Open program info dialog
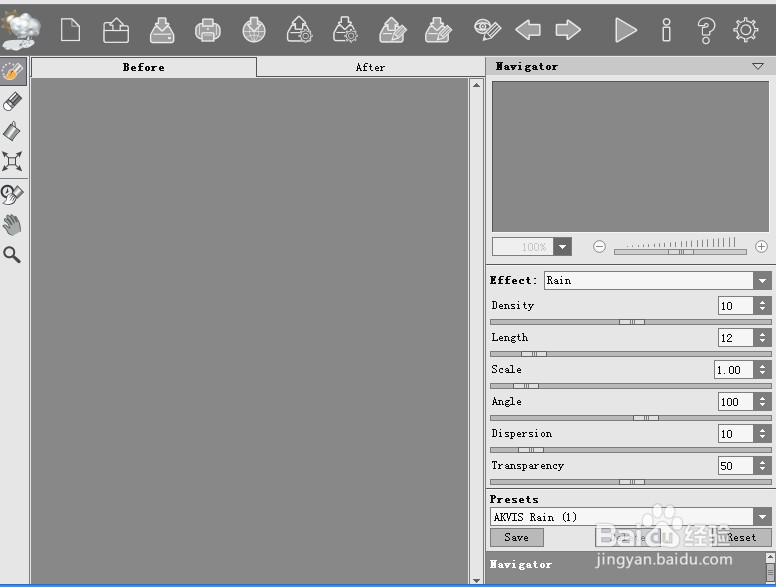Viewport: 776px width, 587px height. 667,30
